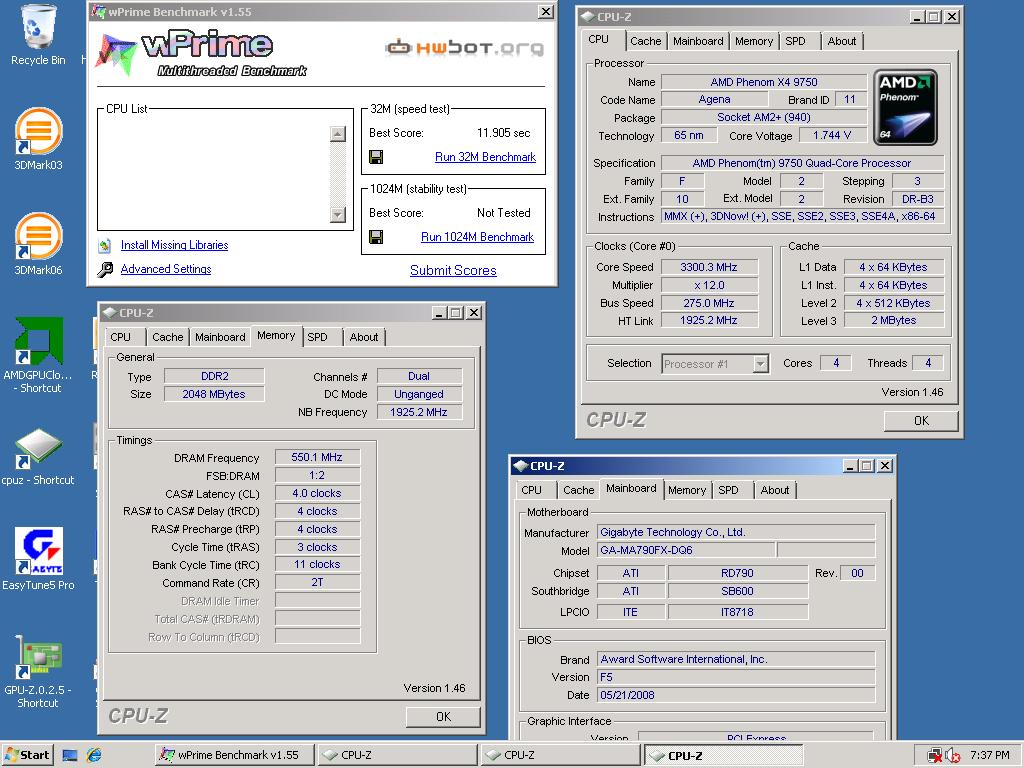Image resolution: width=1024 pixels, height=768 pixels.
Task: Click the save icon for 1024M score
Action: [376, 236]
